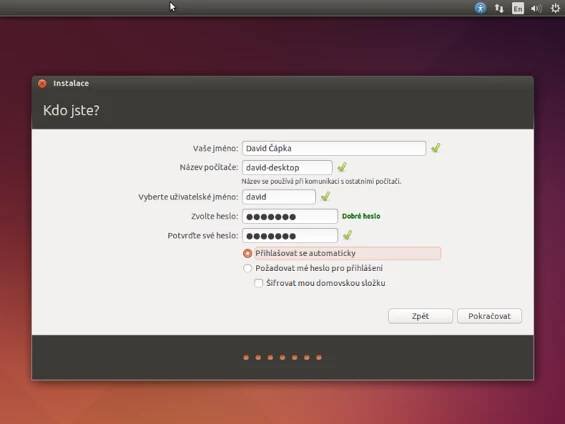Open the accessibility menu icon
This screenshot has width=565, height=424.
click(480, 8)
